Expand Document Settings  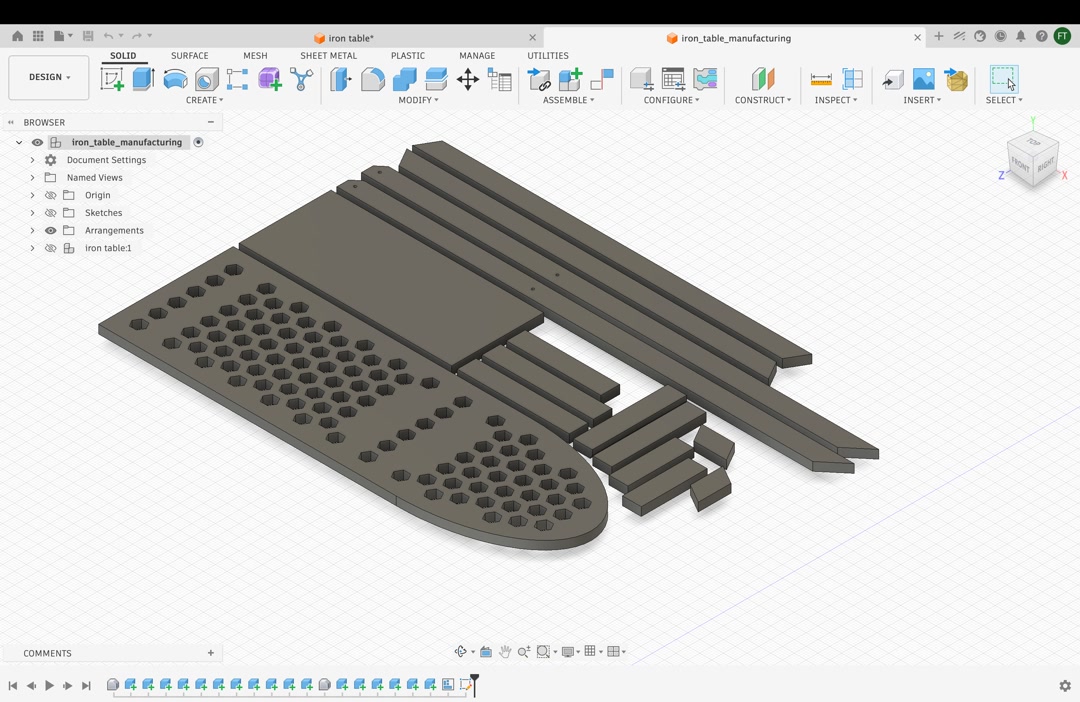32,160
